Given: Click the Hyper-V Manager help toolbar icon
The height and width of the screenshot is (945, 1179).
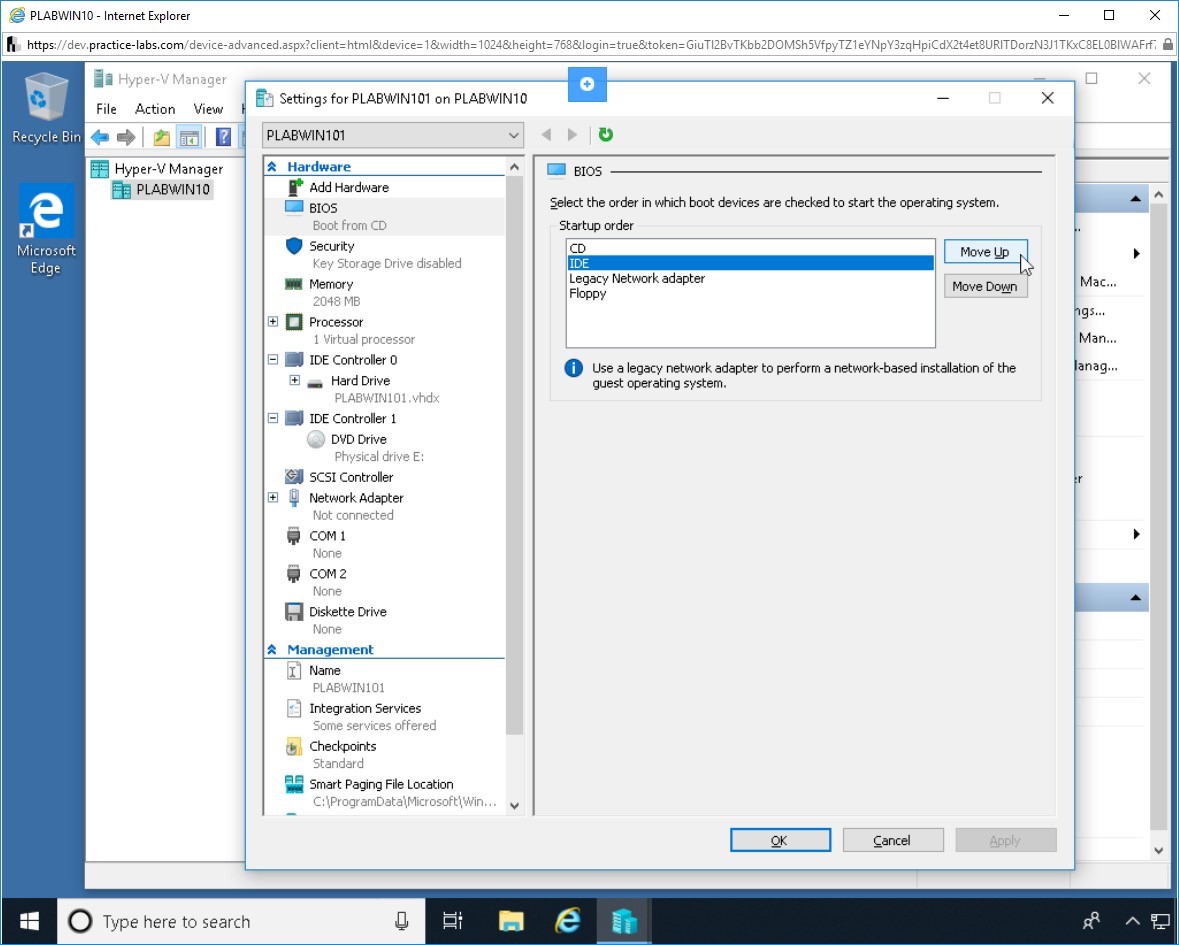Looking at the screenshot, I should coord(223,137).
